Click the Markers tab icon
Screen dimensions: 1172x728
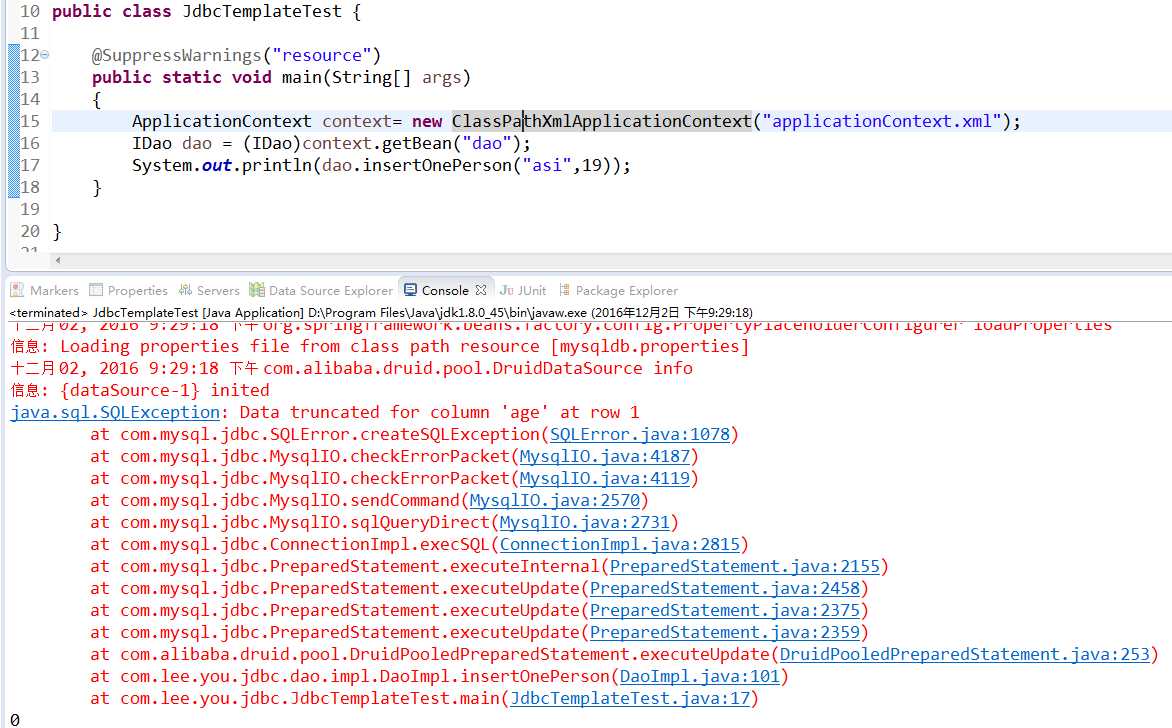pos(17,290)
